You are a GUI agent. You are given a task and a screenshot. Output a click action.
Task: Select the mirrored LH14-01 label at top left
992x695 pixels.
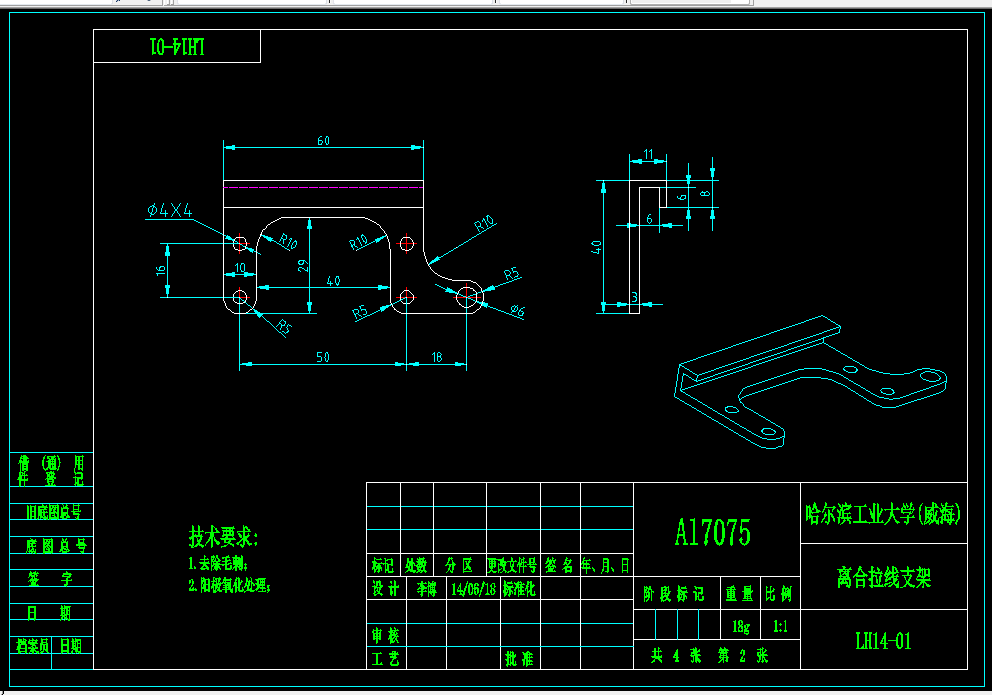tap(177, 47)
